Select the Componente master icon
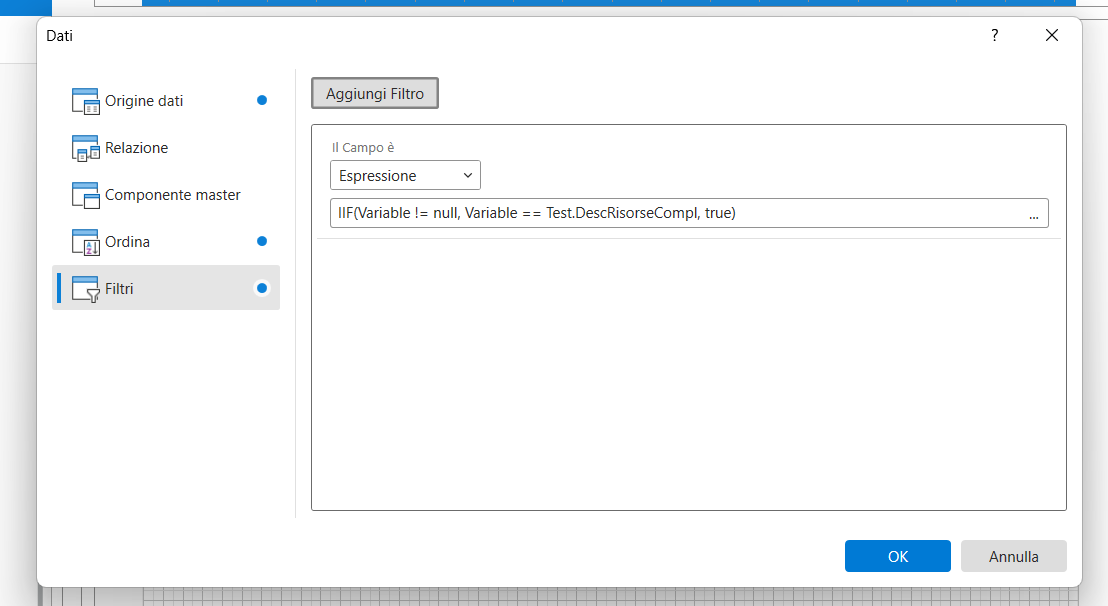Image resolution: width=1108 pixels, height=606 pixels. point(86,195)
